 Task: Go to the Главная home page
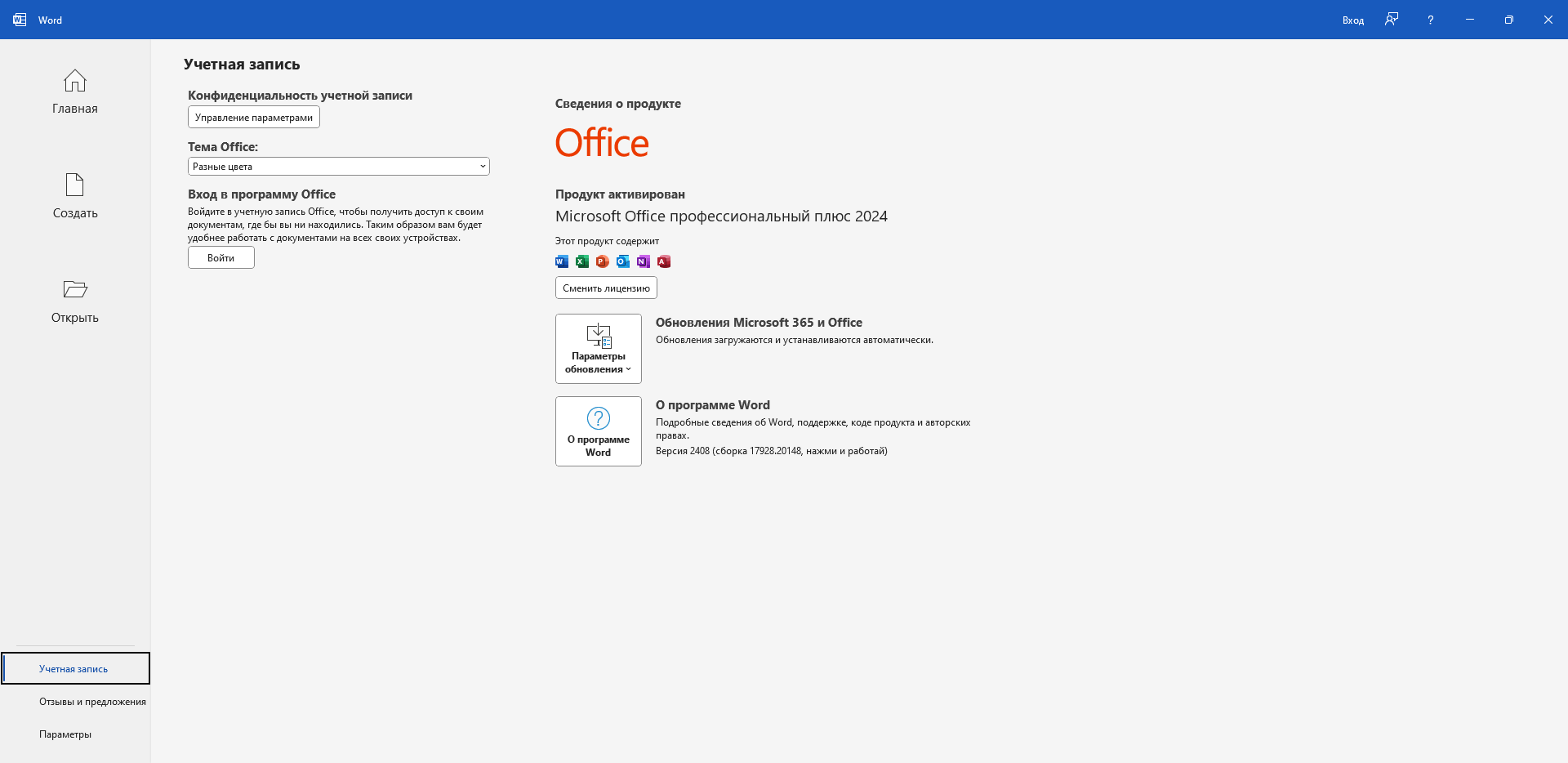[x=75, y=91]
